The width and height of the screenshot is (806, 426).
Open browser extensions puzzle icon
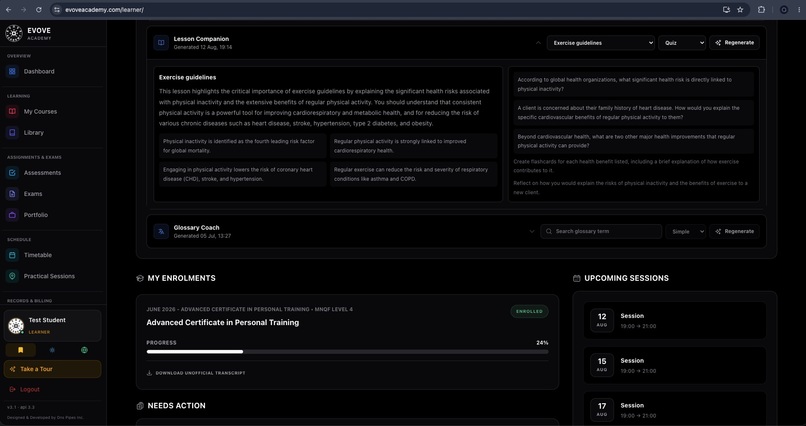pos(761,10)
